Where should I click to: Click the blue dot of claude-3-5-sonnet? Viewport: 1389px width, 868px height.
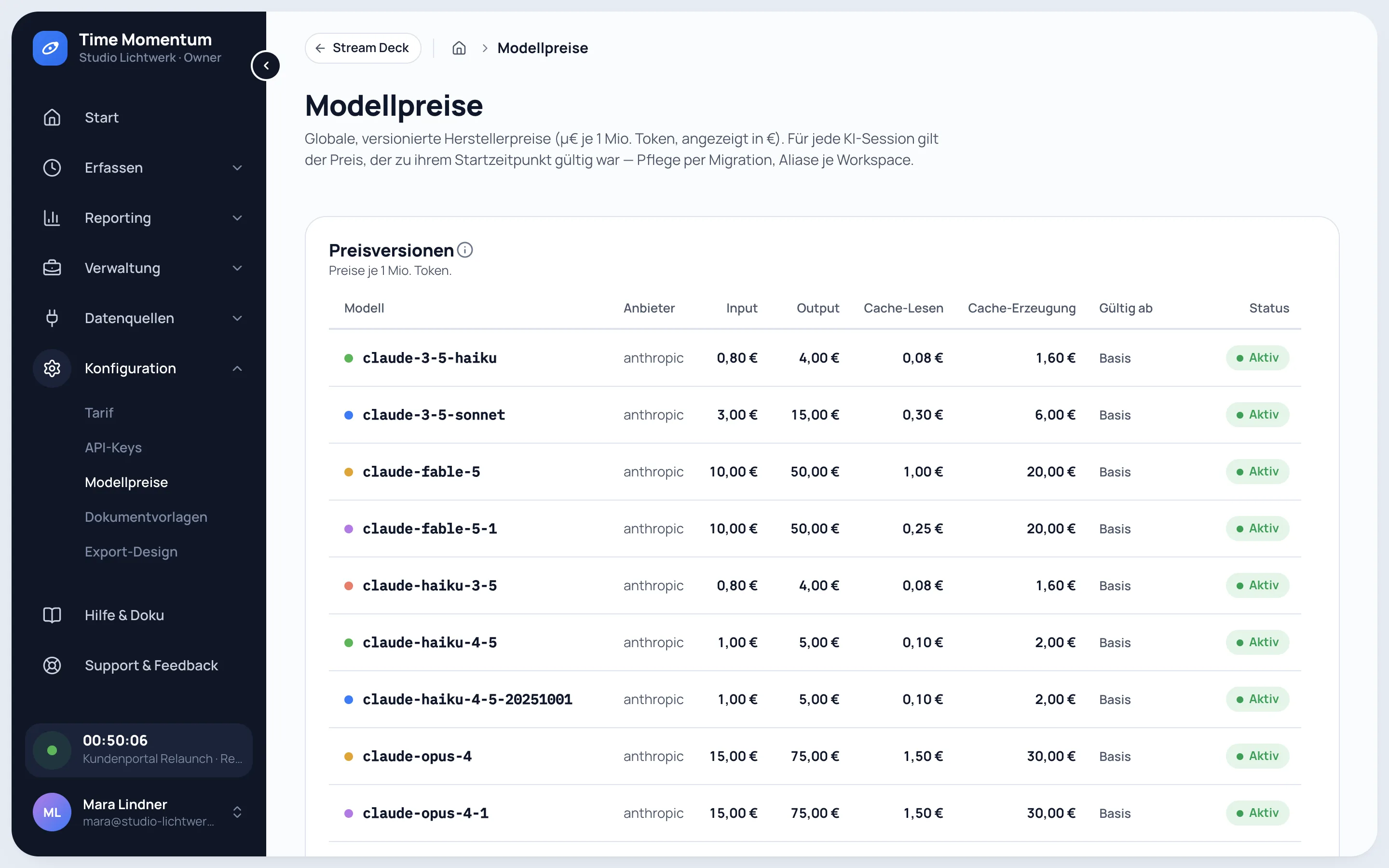pyautogui.click(x=348, y=415)
